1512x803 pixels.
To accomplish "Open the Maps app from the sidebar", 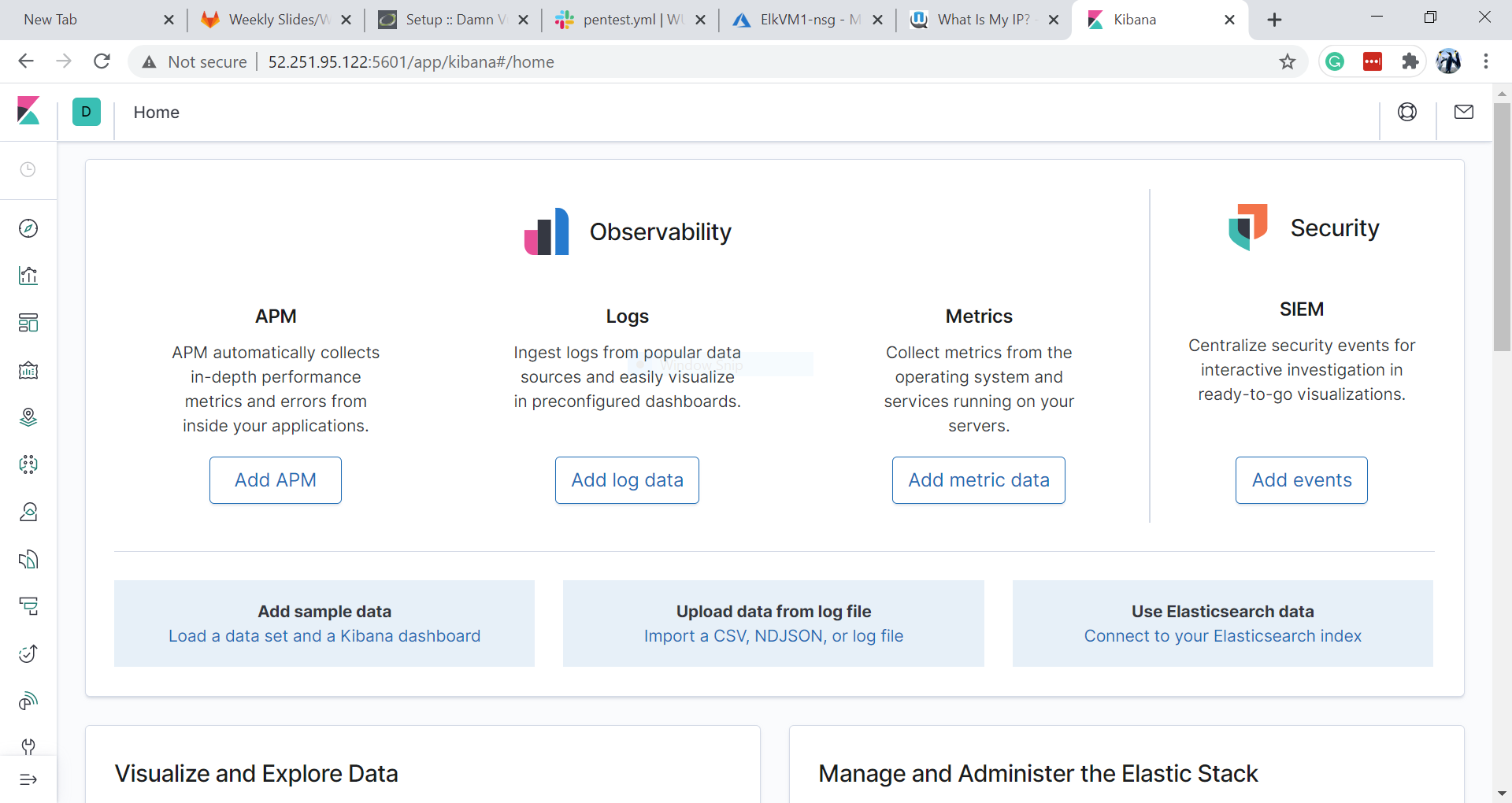I will click(28, 417).
